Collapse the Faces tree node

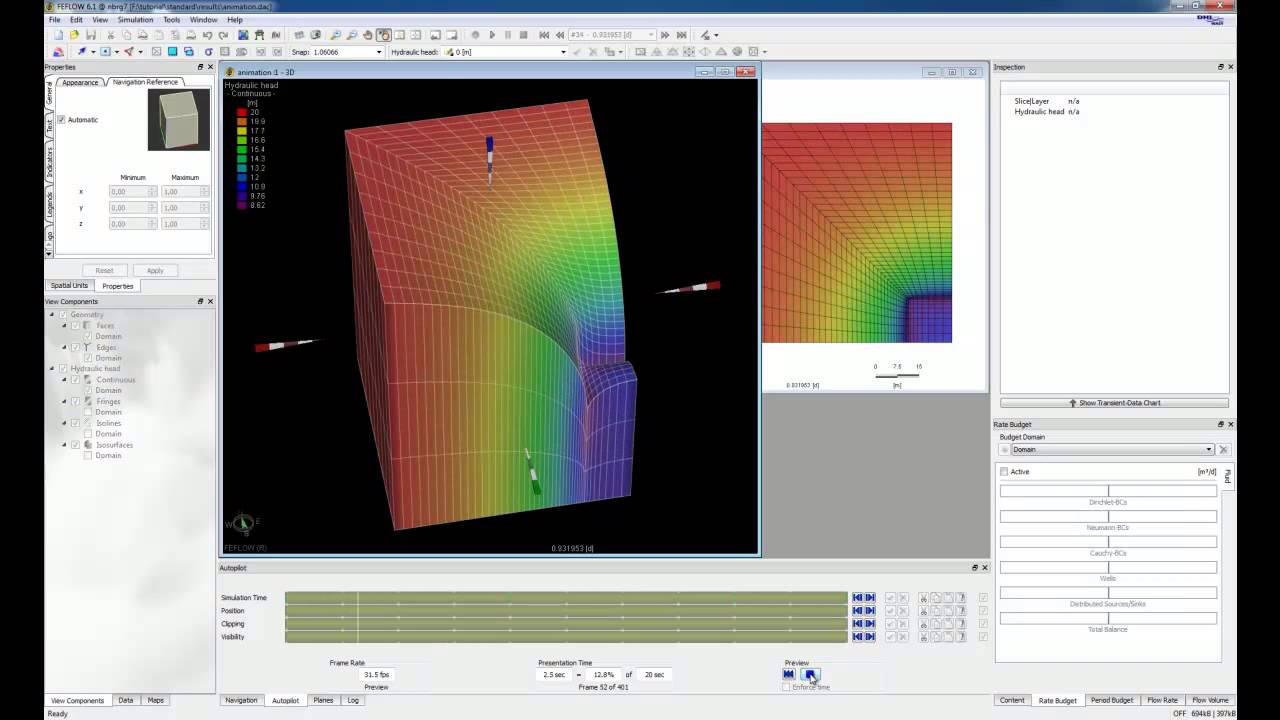pos(64,326)
